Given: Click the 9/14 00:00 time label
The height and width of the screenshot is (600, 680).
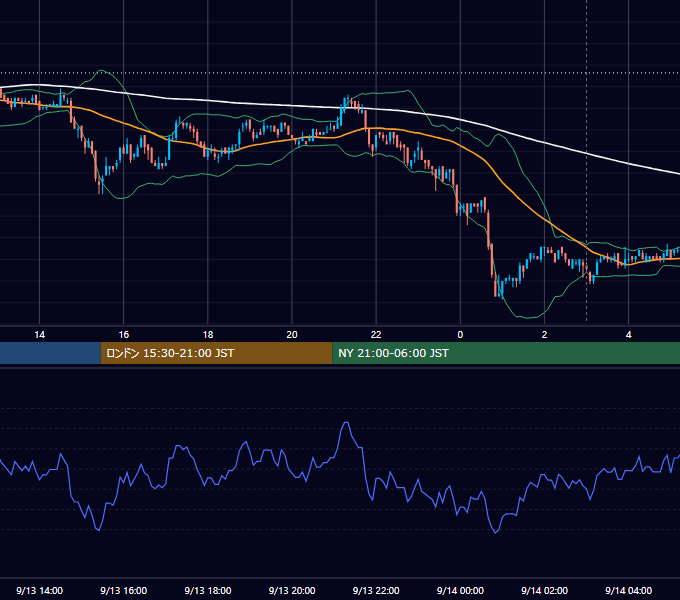Looking at the screenshot, I should click(460, 590).
